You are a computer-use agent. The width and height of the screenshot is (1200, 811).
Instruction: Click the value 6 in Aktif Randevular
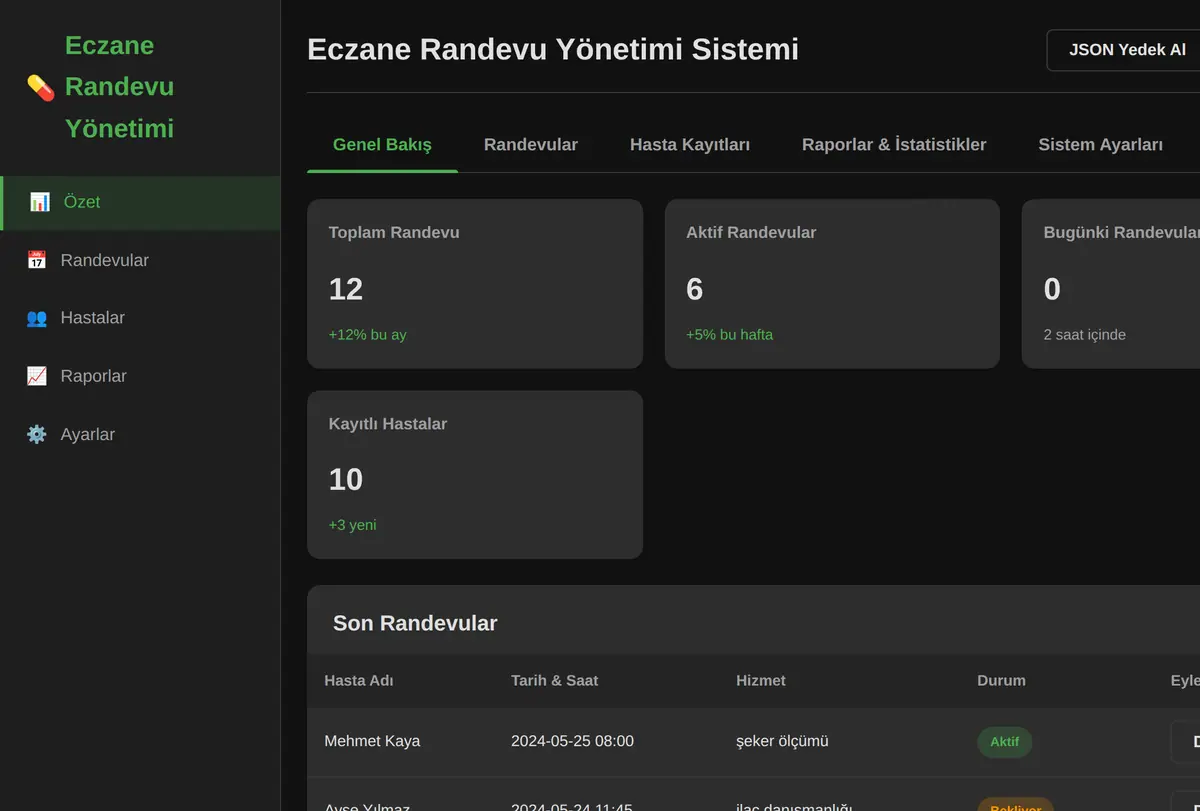(695, 290)
